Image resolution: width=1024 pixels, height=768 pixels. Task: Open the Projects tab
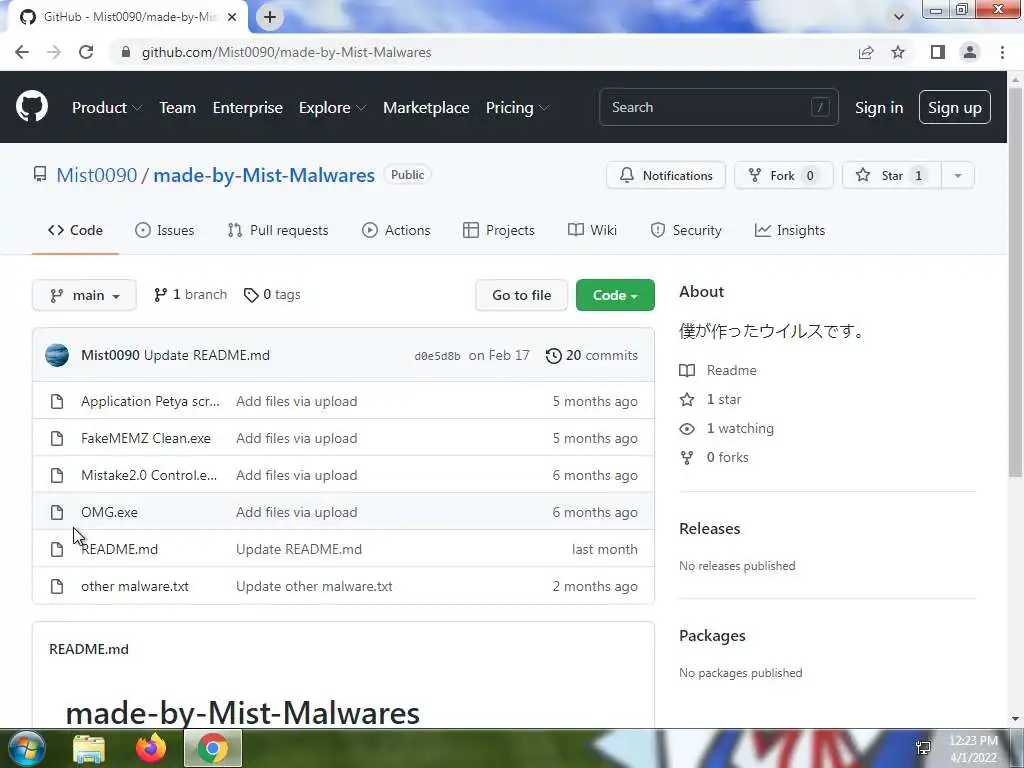[499, 230]
